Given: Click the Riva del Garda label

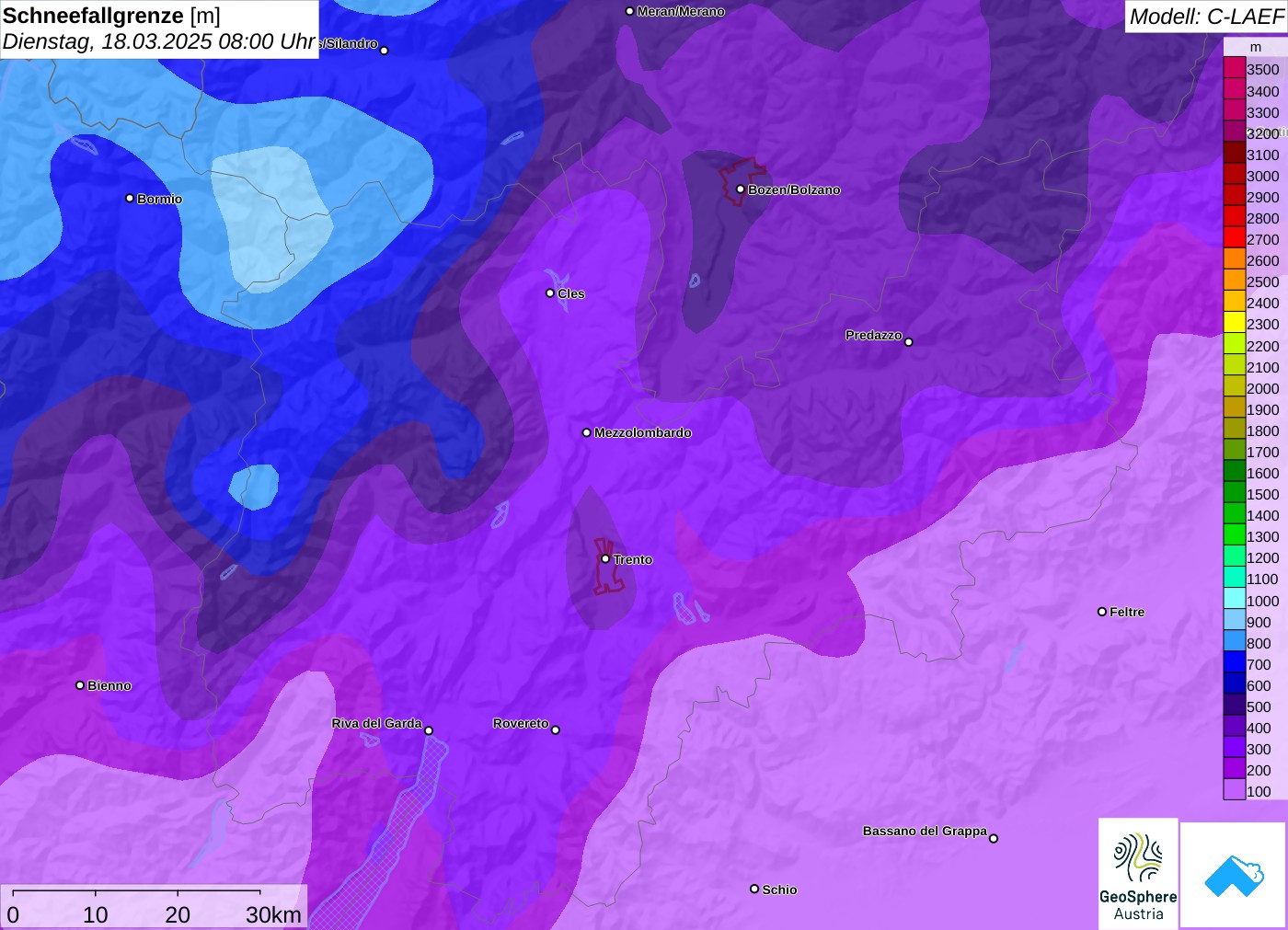Looking at the screenshot, I should point(376,723).
